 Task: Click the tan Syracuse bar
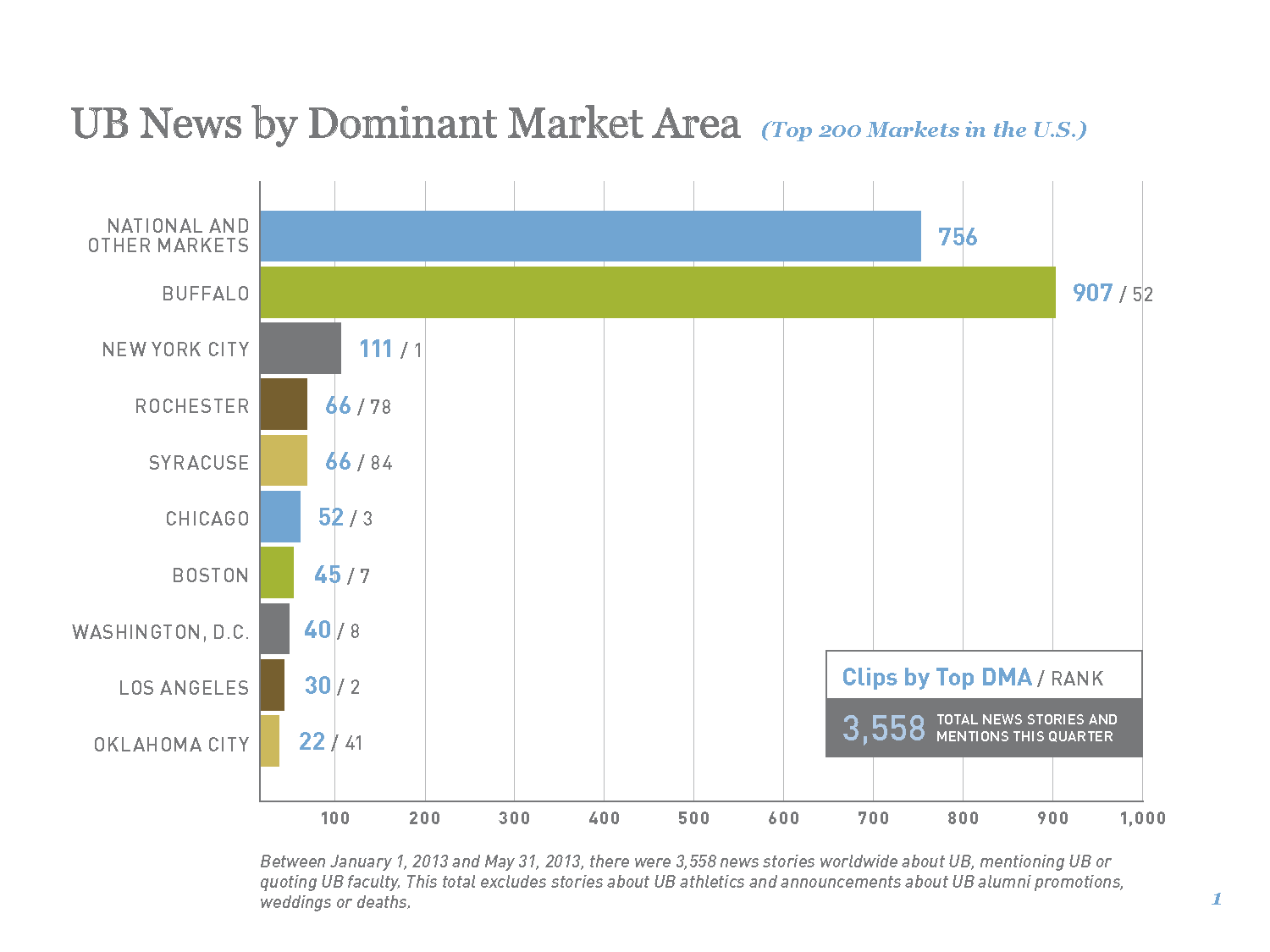click(284, 460)
